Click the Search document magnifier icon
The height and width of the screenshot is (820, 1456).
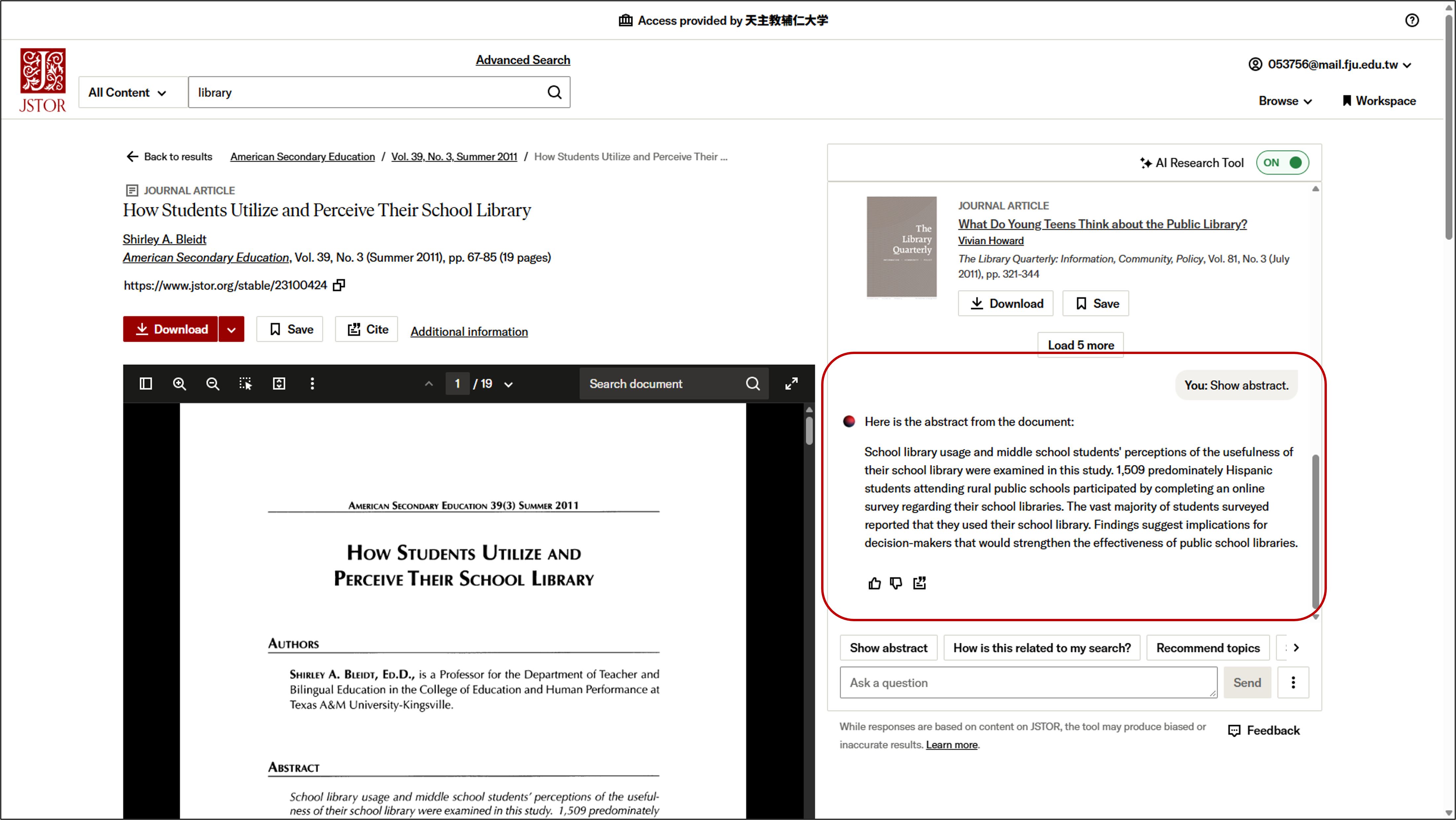tap(752, 384)
